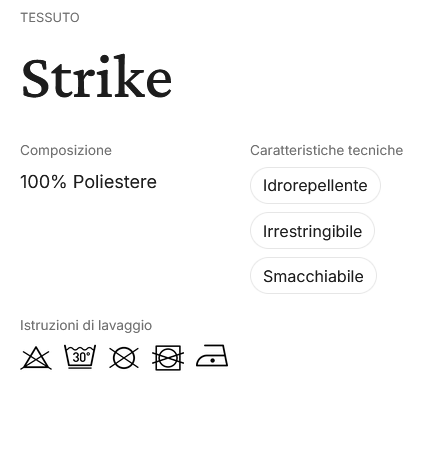Click the TESSUTO category label

click(50, 18)
